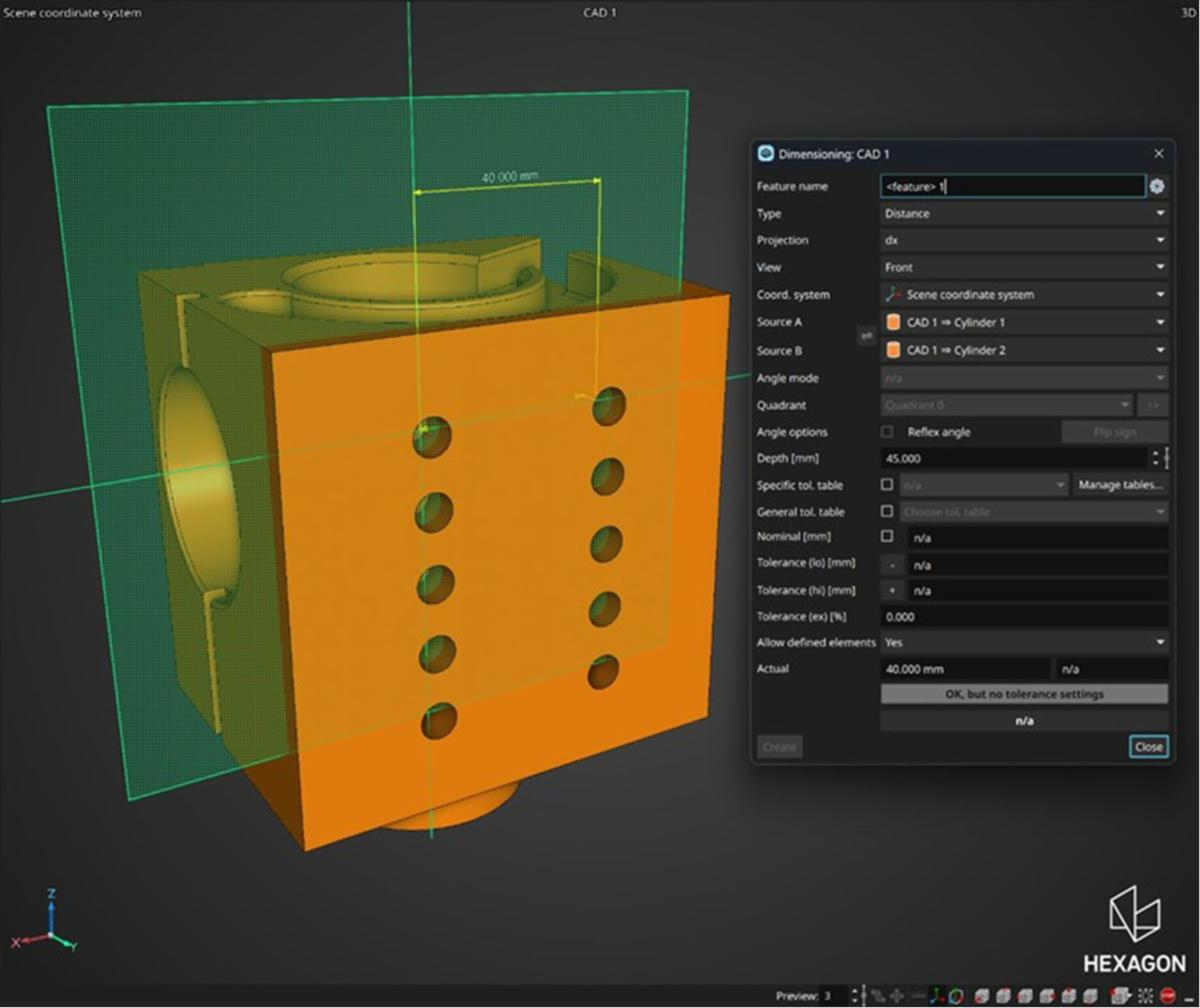Click the Depth [mm] stepper arrows
The width and height of the screenshot is (1200, 1008).
(1157, 458)
